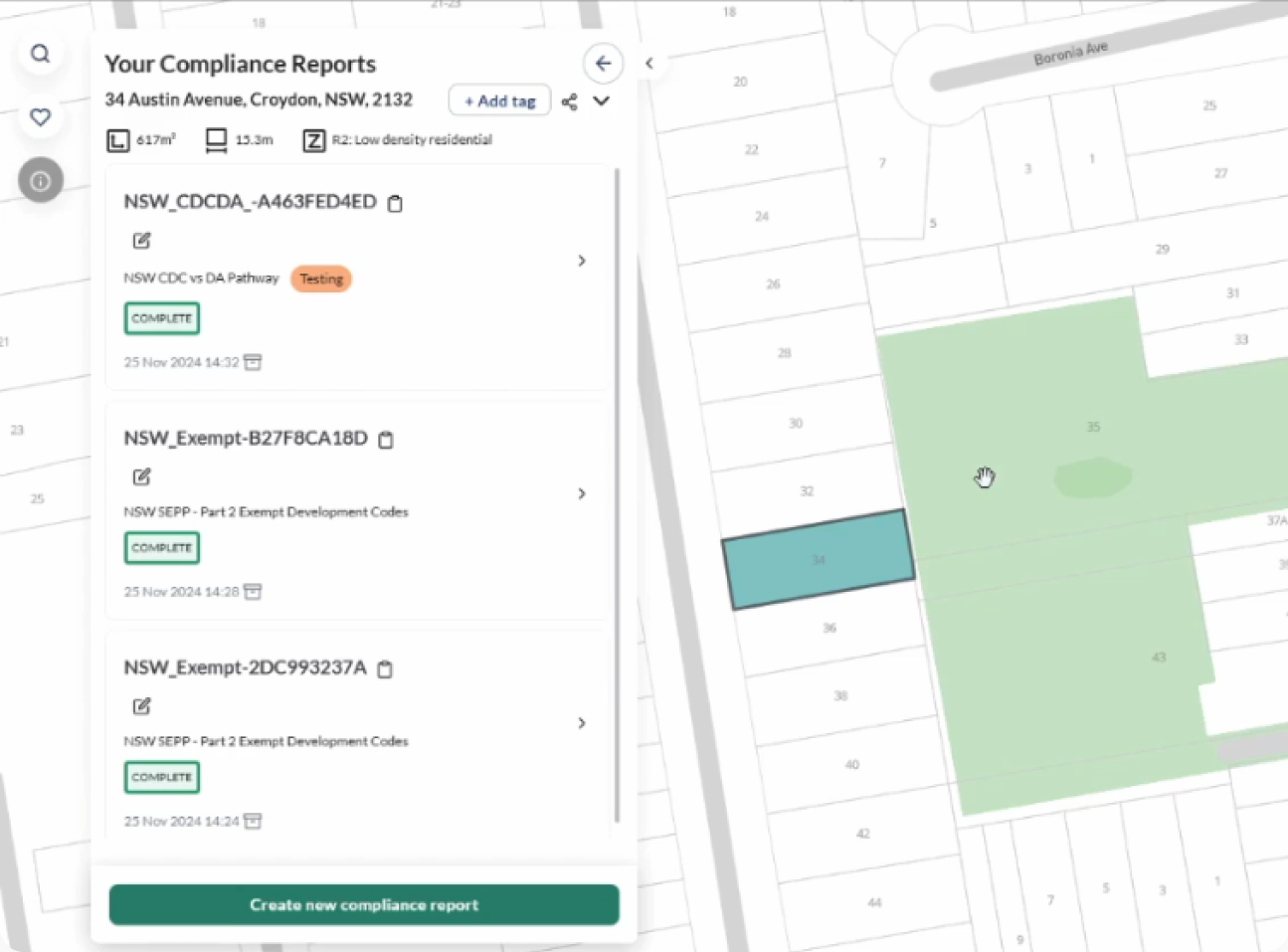Select the highlighted teal parcel 34 on the map
This screenshot has height=952, width=1288.
(x=818, y=558)
